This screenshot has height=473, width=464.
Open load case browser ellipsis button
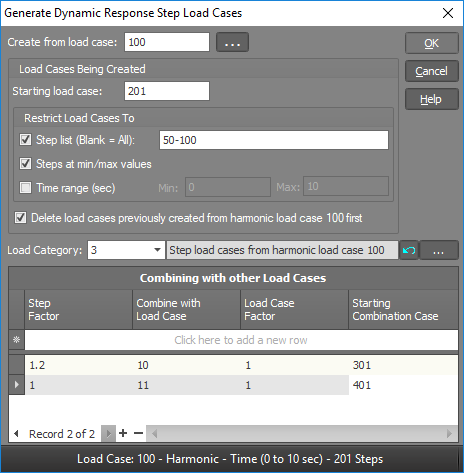[232, 42]
